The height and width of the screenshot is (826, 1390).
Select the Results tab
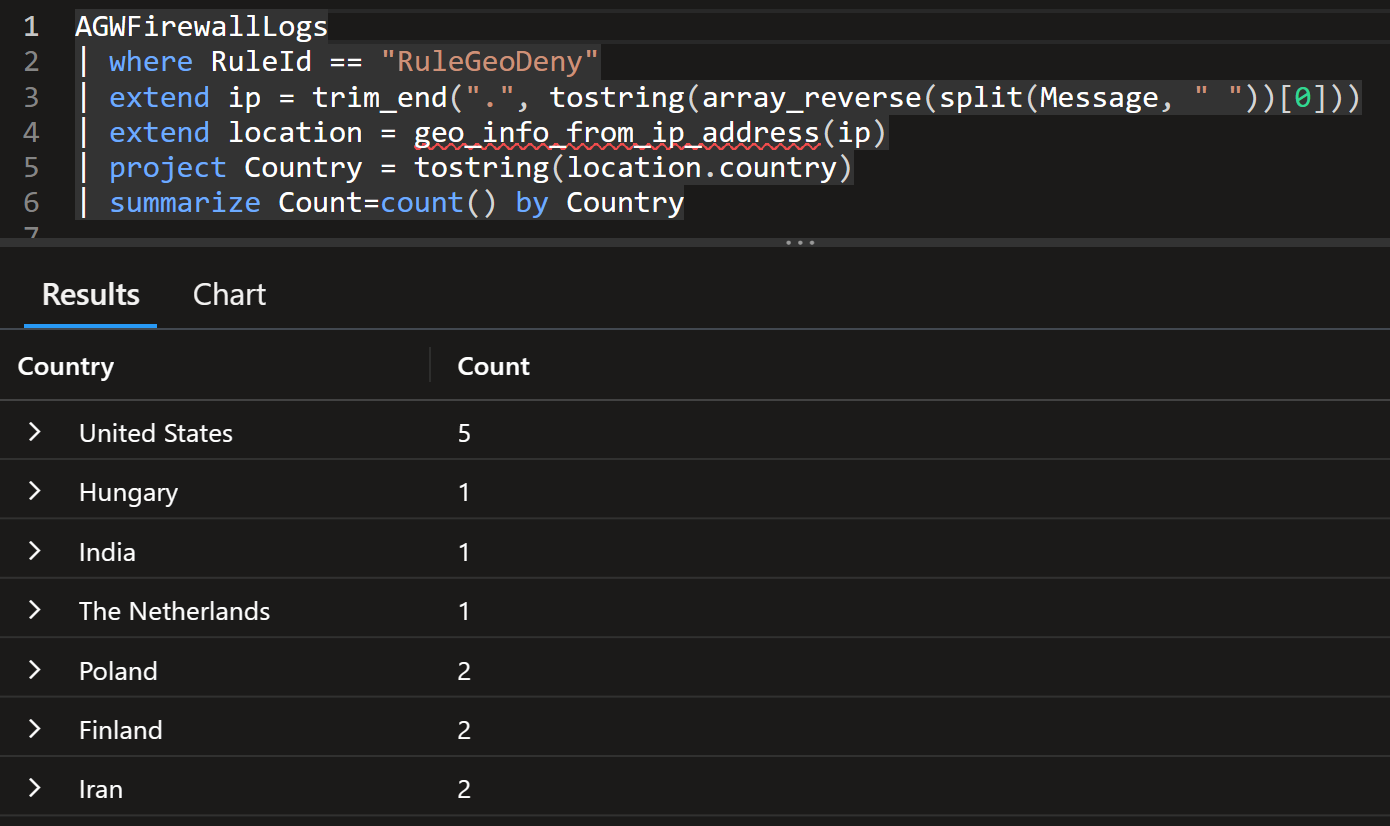pyautogui.click(x=91, y=295)
